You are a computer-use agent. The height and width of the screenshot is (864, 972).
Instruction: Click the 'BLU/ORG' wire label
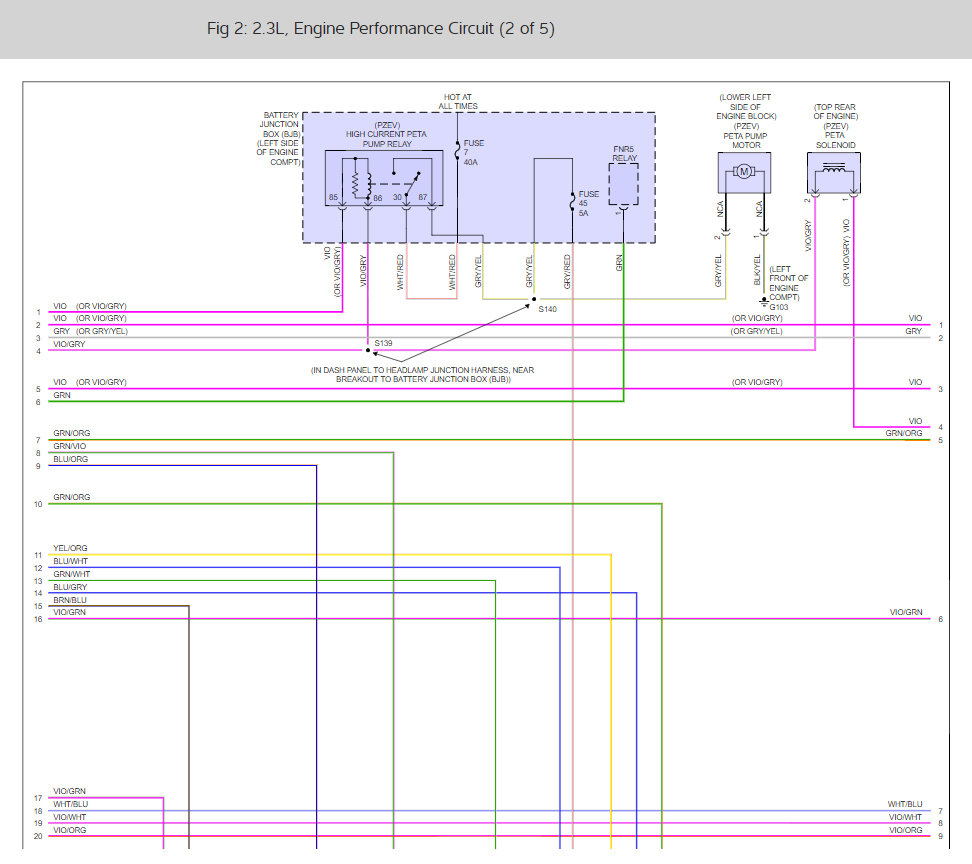[x=71, y=459]
